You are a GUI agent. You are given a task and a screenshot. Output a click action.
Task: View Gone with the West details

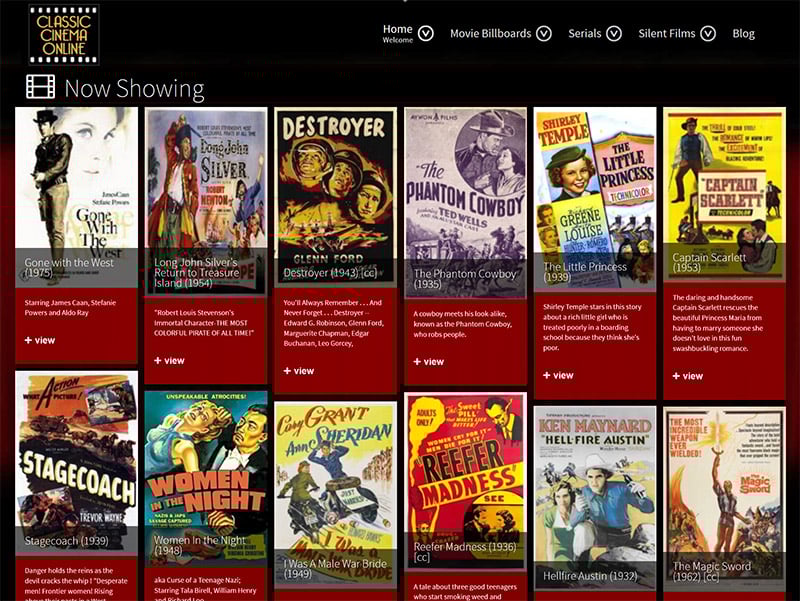[x=40, y=340]
